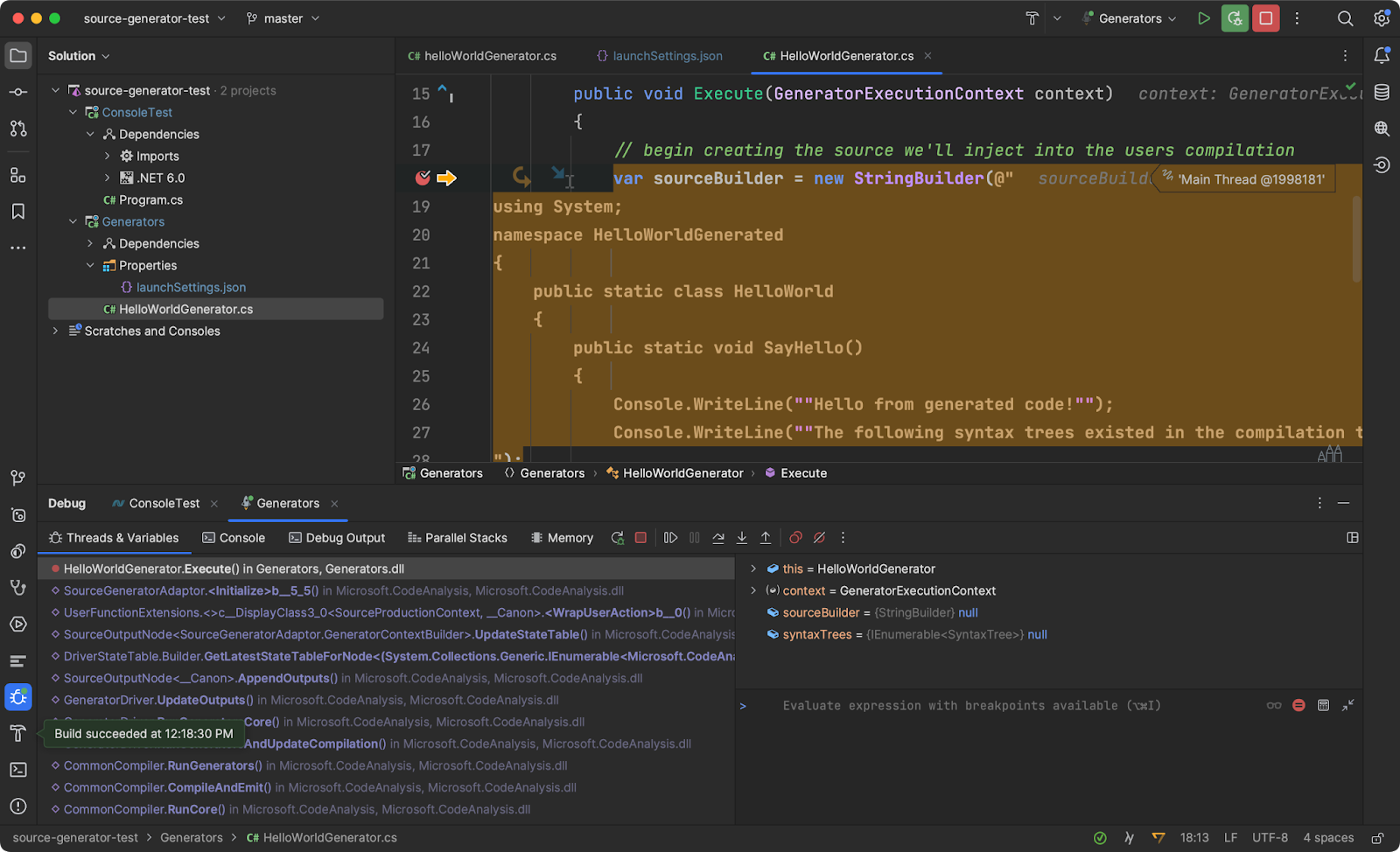1400x852 pixels.
Task: Open the Structure tool window icon
Action: tap(18, 175)
